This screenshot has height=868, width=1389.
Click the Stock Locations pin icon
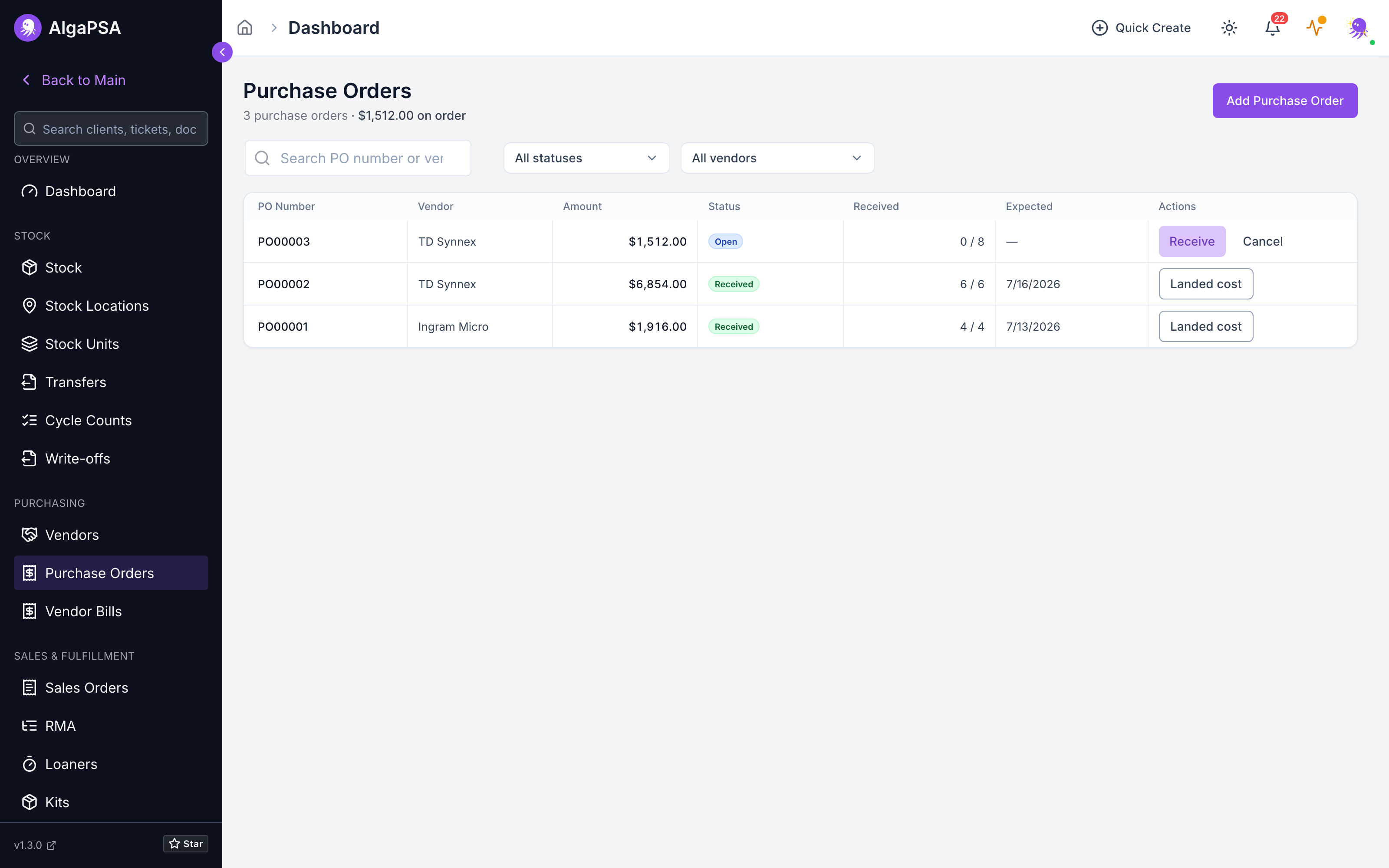[29, 306]
